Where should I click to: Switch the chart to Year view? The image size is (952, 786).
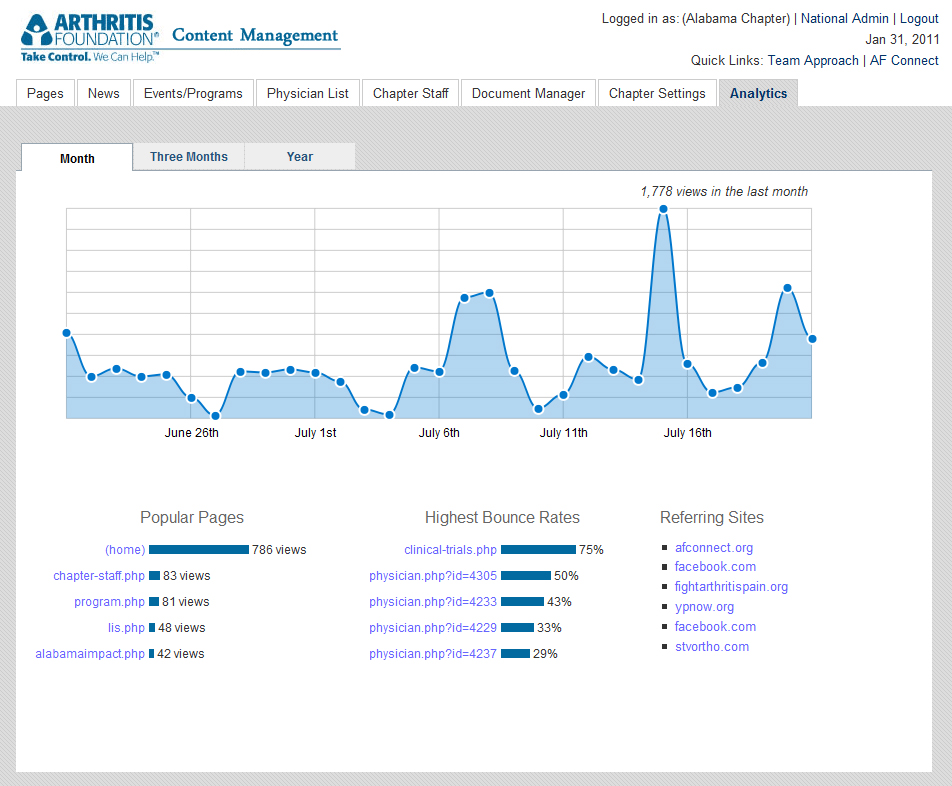click(300, 157)
